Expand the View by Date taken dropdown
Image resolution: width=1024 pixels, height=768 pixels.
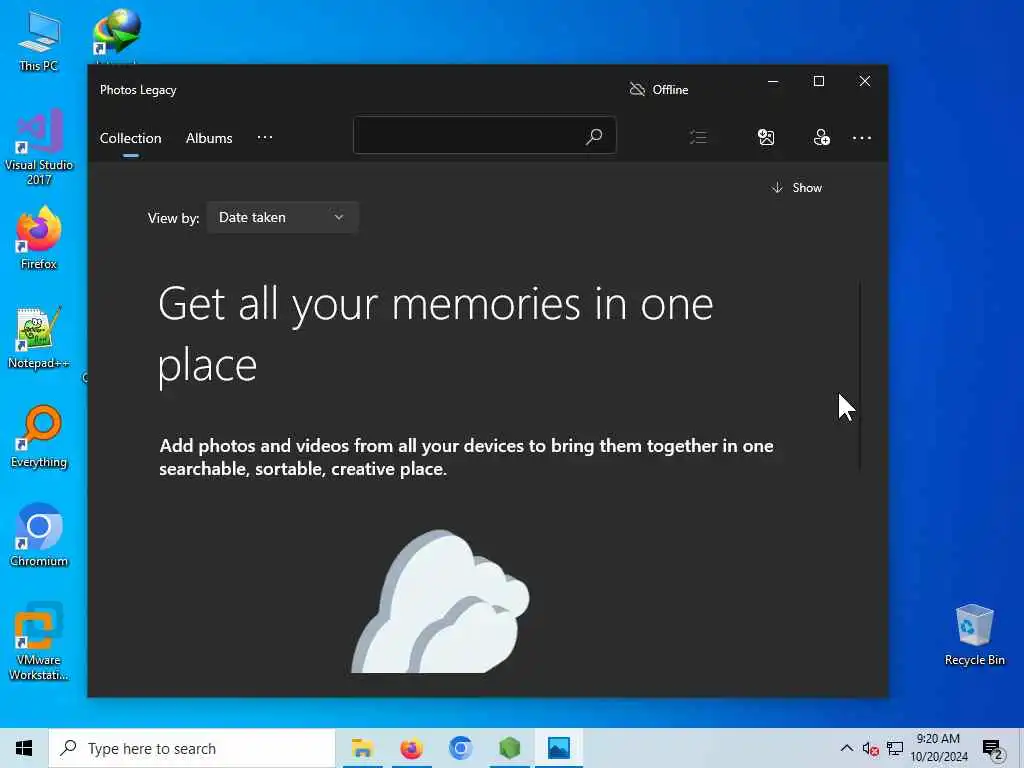[x=282, y=217]
